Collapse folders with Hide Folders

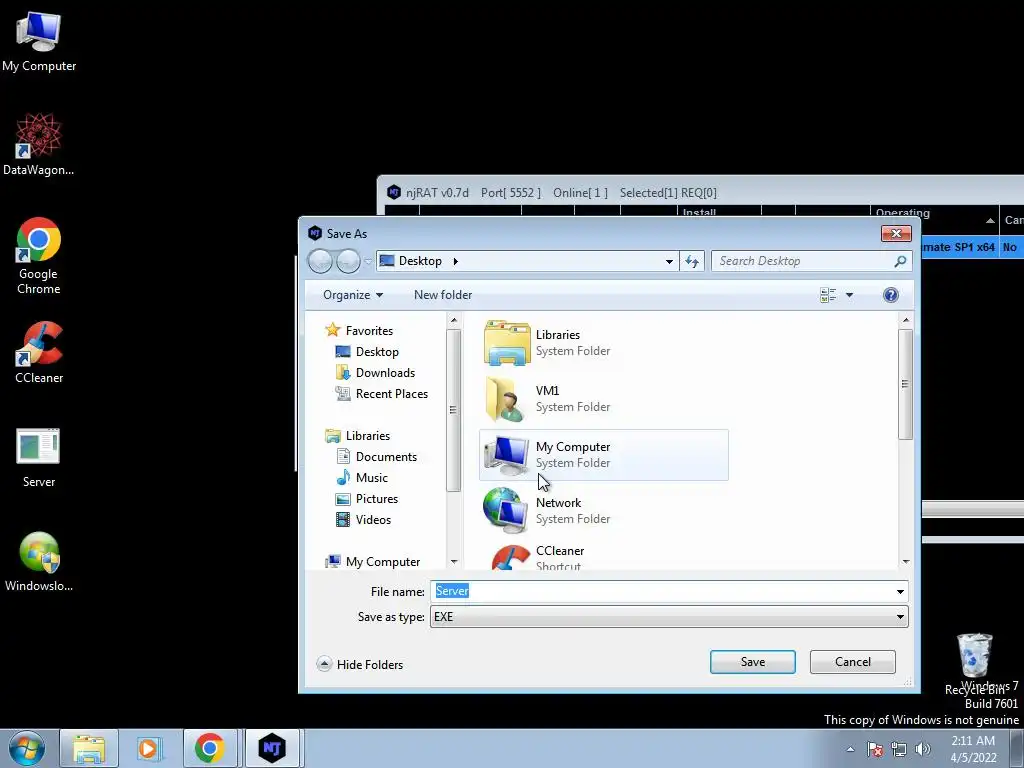pos(360,665)
